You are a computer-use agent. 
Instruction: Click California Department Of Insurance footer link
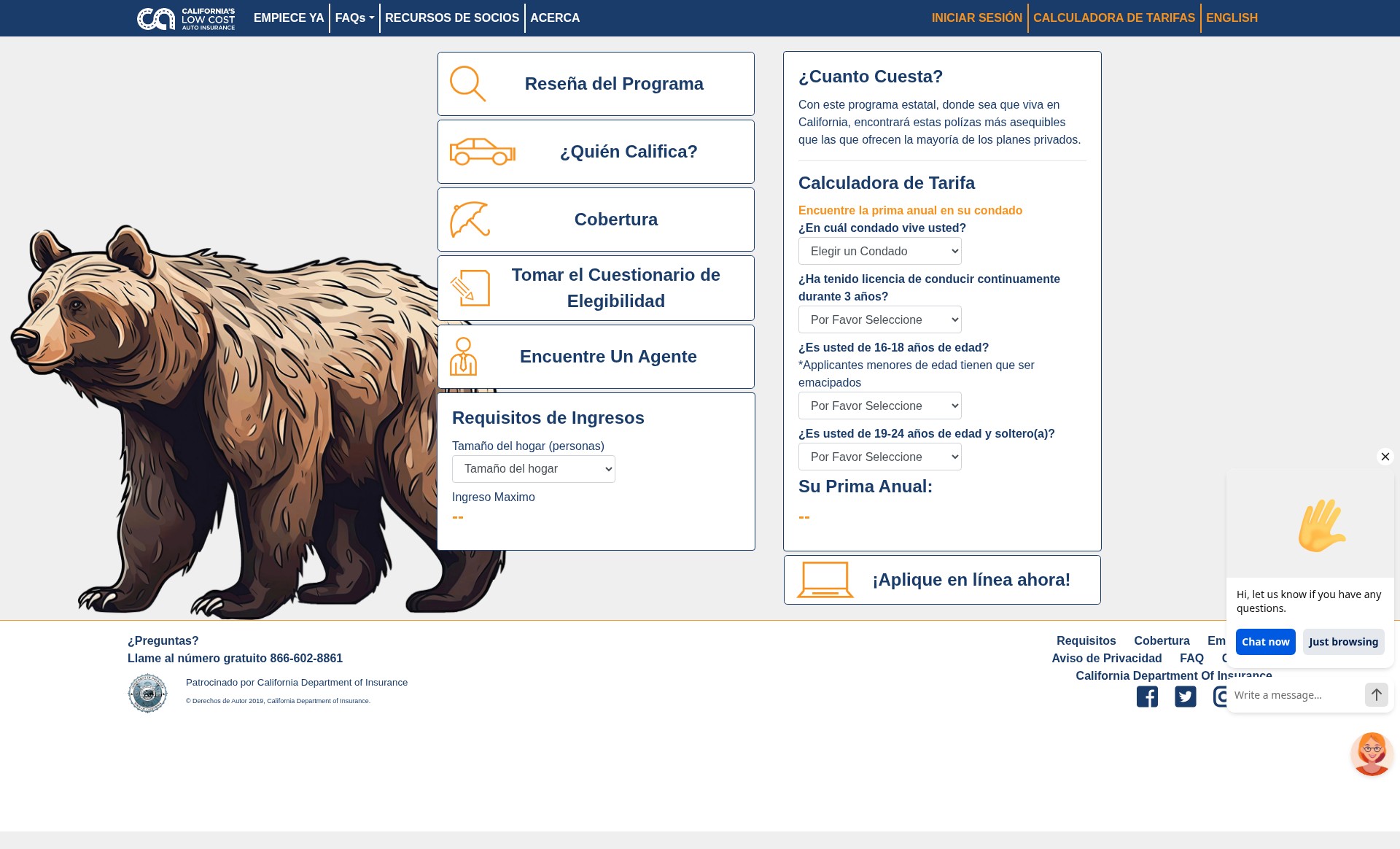click(x=1173, y=675)
